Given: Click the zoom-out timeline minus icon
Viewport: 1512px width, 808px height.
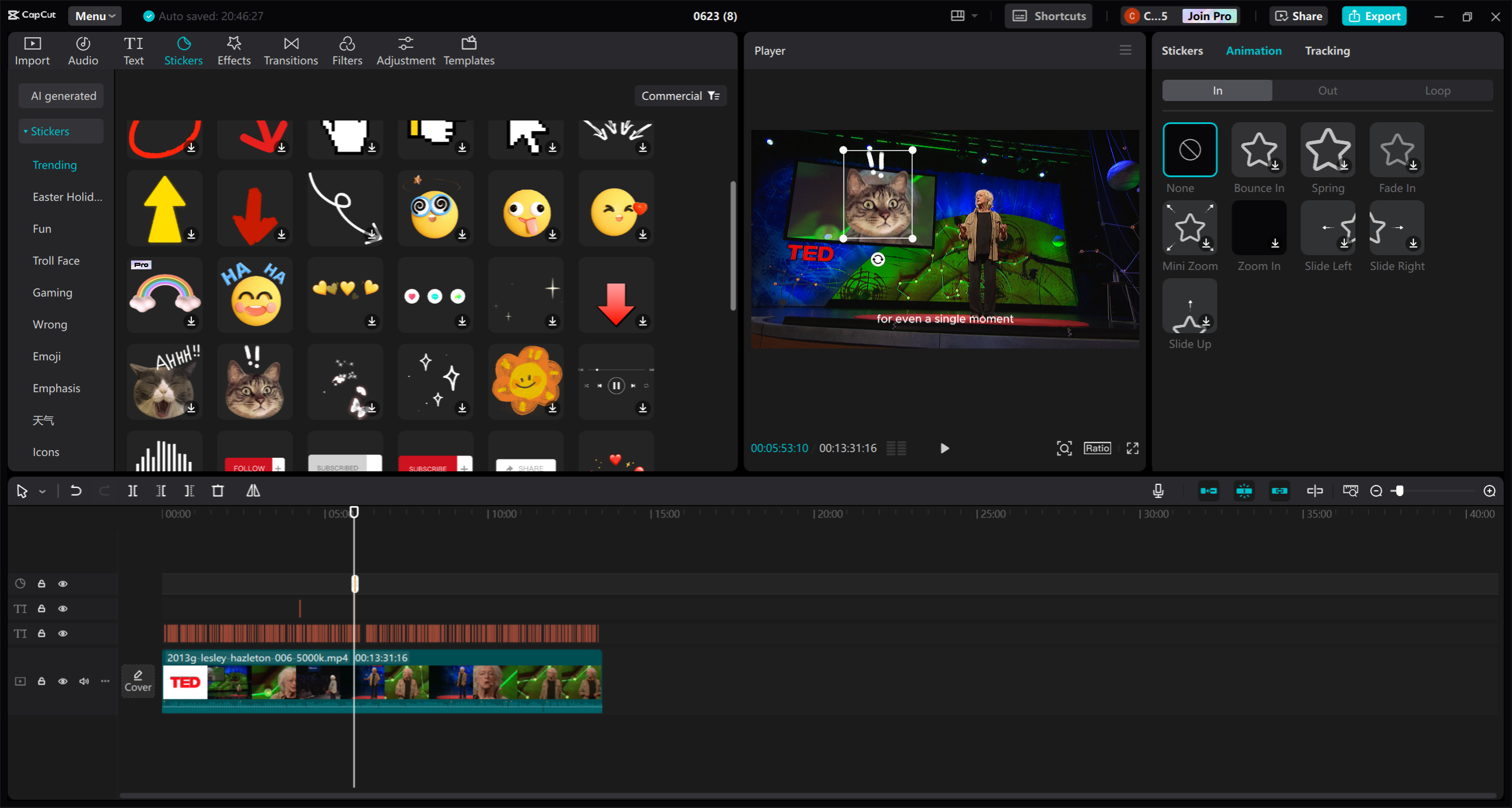Looking at the screenshot, I should (1376, 491).
